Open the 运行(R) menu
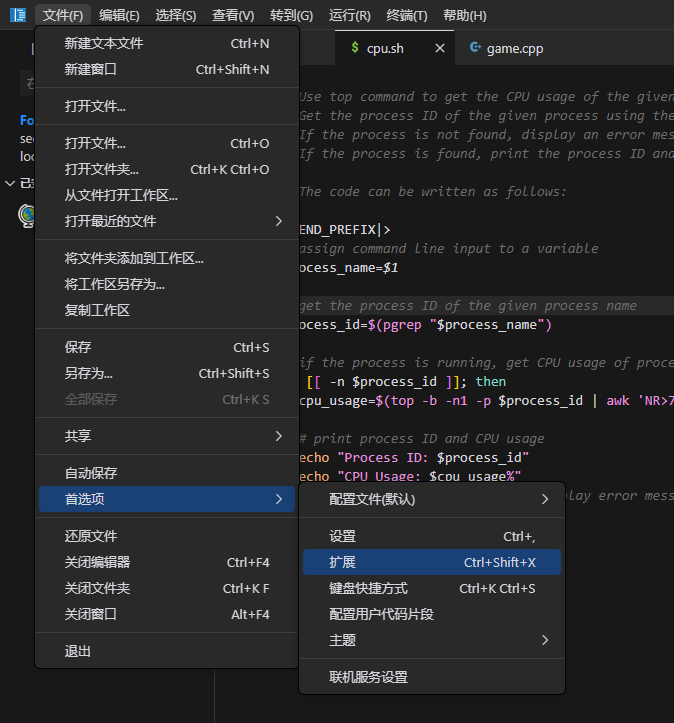 click(x=349, y=15)
